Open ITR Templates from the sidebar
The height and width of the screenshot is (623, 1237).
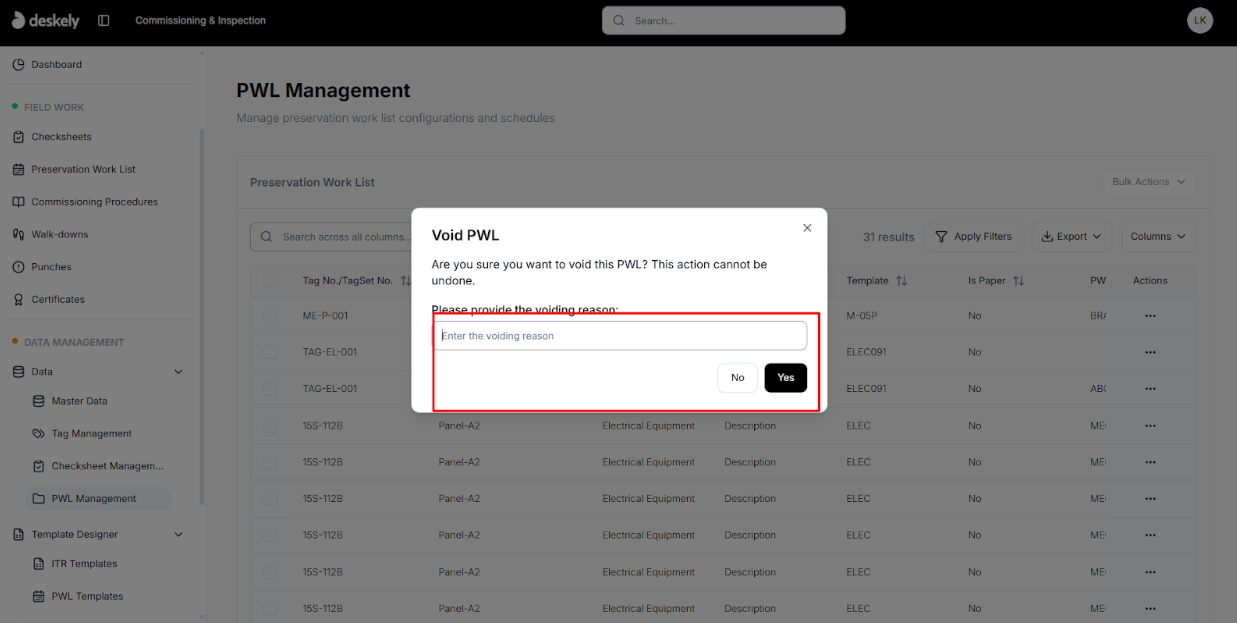coord(85,563)
